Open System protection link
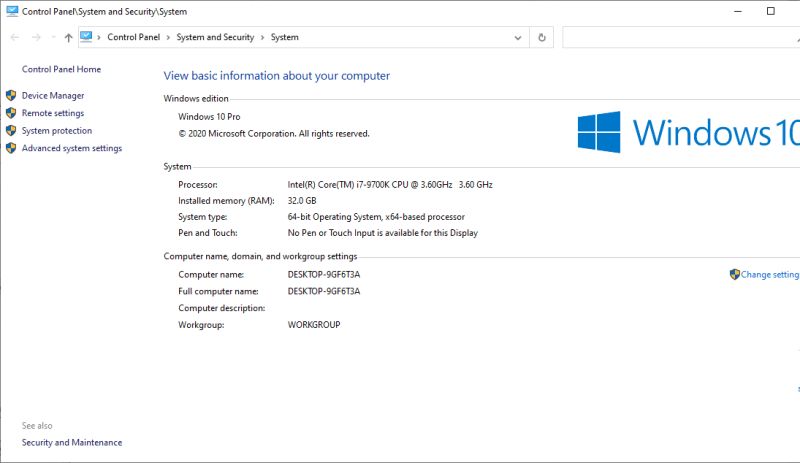The image size is (800, 463). coord(57,131)
